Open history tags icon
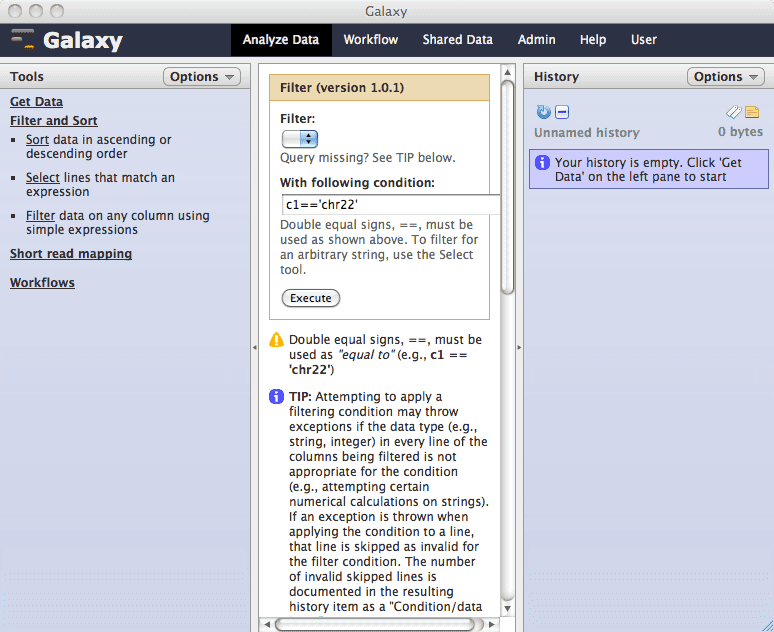This screenshot has height=632, width=774. coord(734,112)
